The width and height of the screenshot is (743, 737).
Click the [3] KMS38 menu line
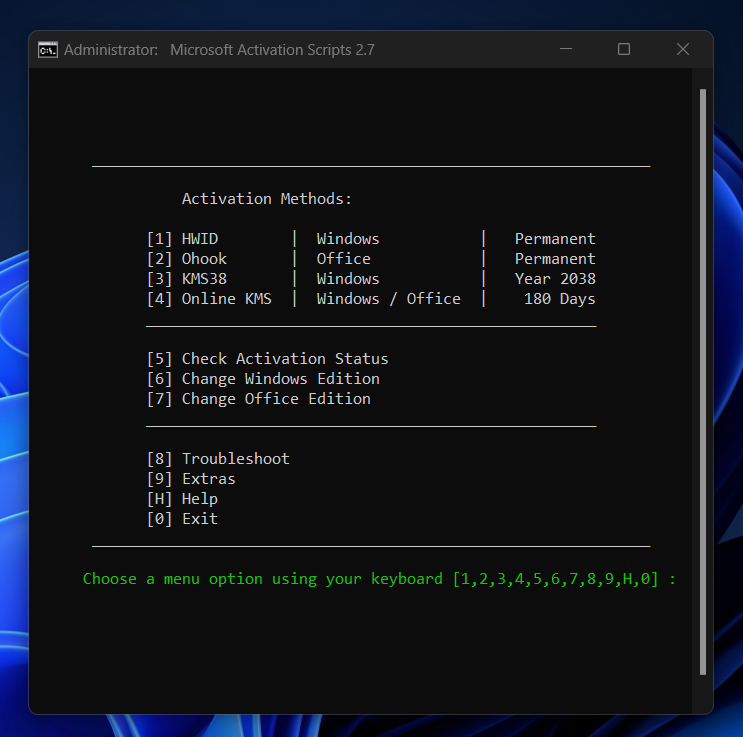[x=187, y=279]
